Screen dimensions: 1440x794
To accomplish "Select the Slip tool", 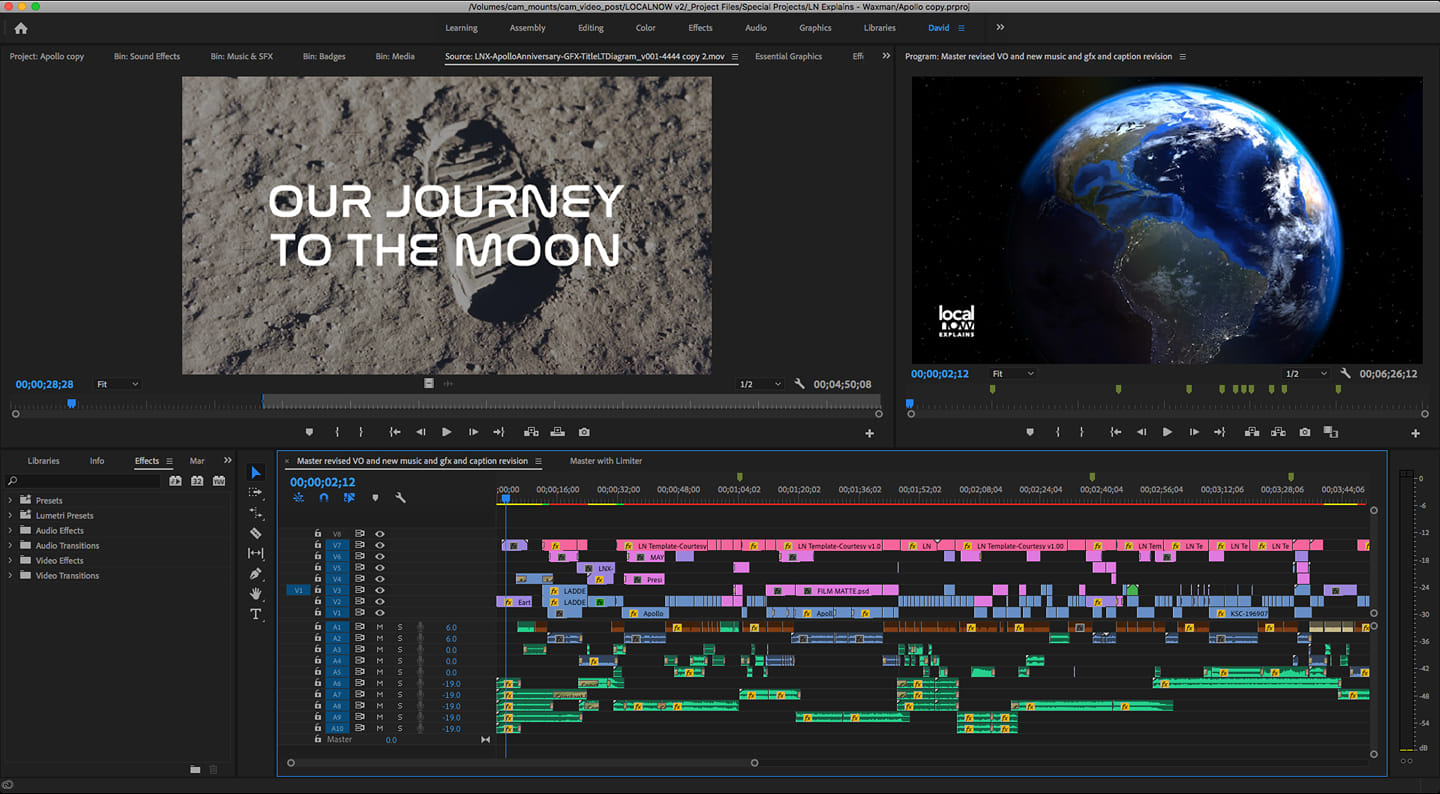I will [x=256, y=553].
